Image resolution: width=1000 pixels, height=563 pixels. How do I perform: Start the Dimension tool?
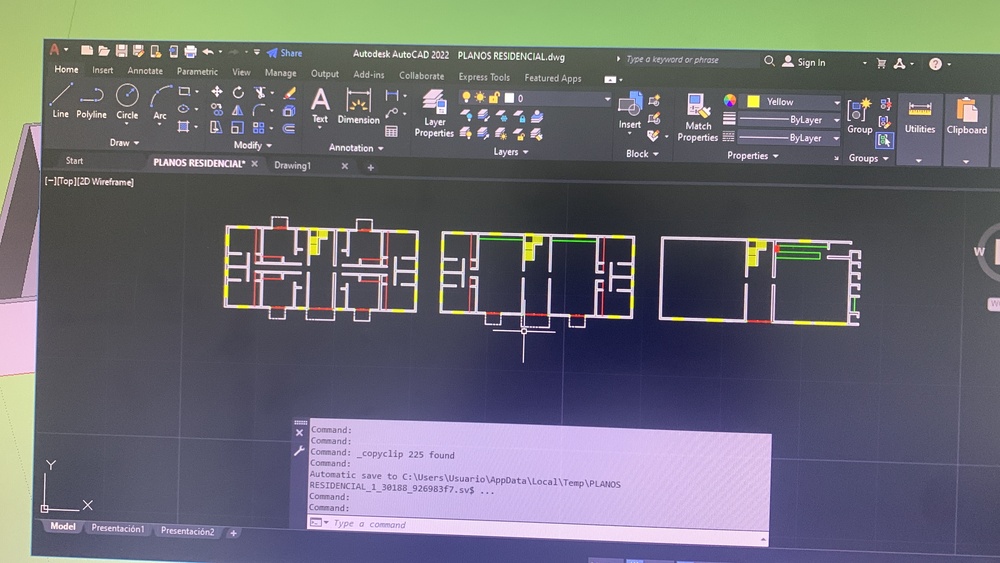point(358,106)
